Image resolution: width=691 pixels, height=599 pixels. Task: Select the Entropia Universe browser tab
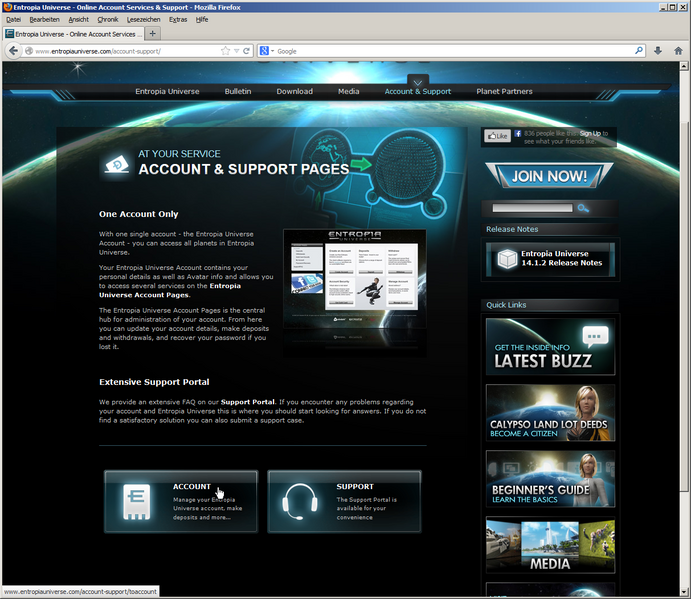(x=73, y=34)
